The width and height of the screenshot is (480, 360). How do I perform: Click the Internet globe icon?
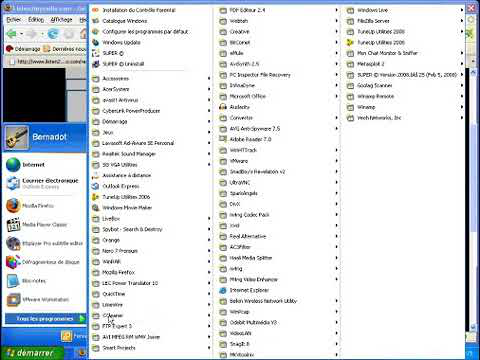13,165
